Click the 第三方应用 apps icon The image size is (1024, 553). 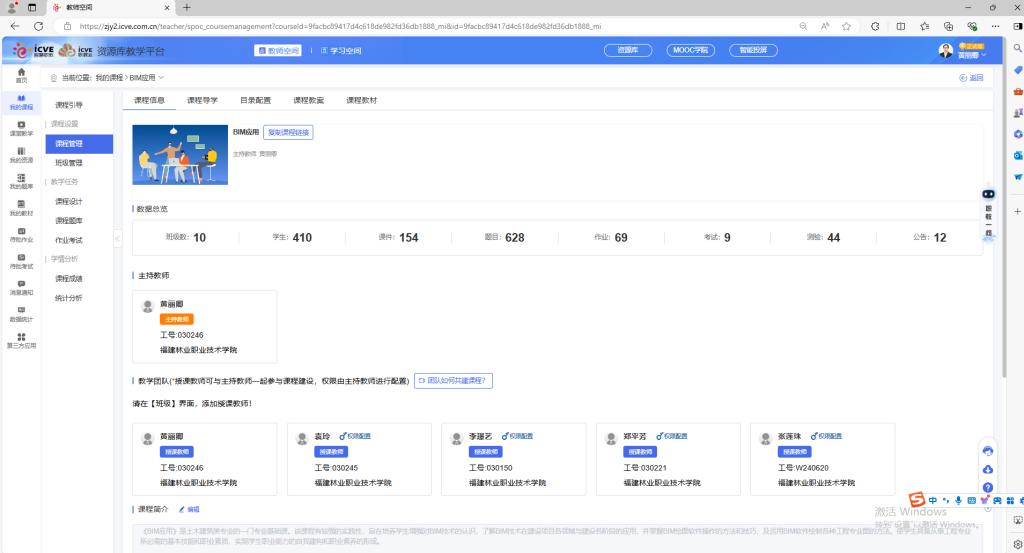pos(21,340)
